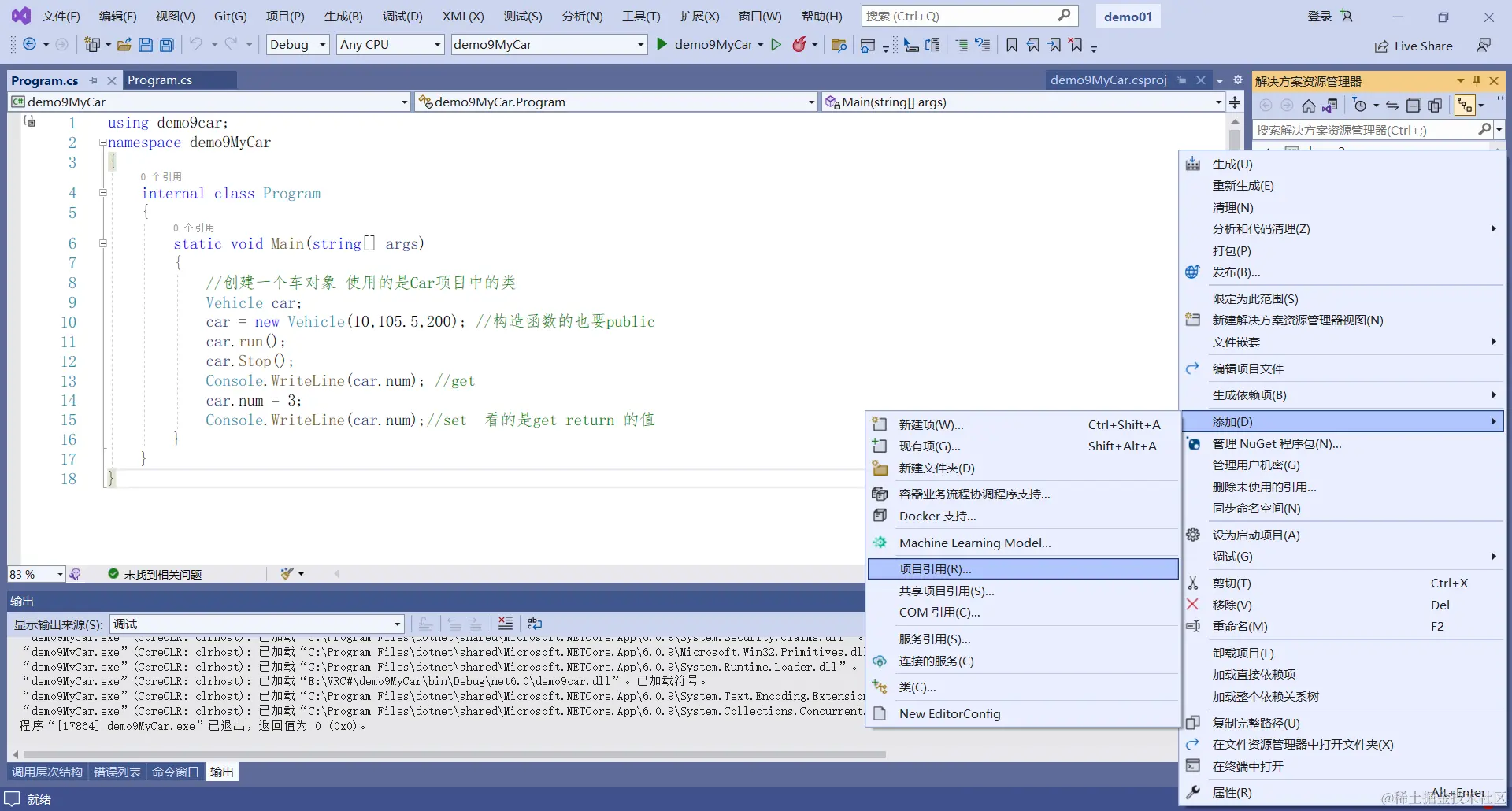Image resolution: width=1512 pixels, height=811 pixels.
Task: Click the code cleanup broom icon
Action: click(x=287, y=574)
